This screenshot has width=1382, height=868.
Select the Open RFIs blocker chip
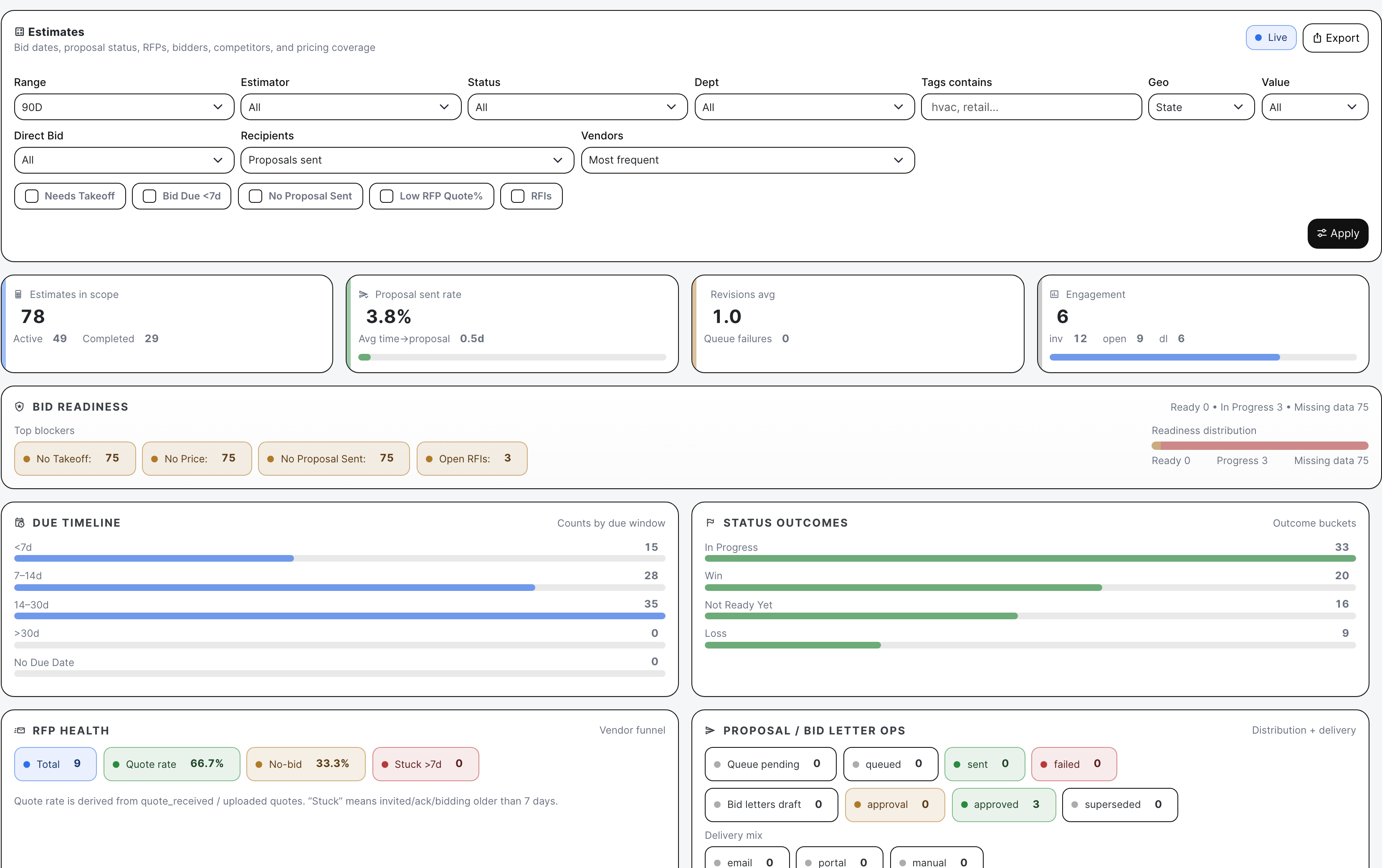coord(472,458)
